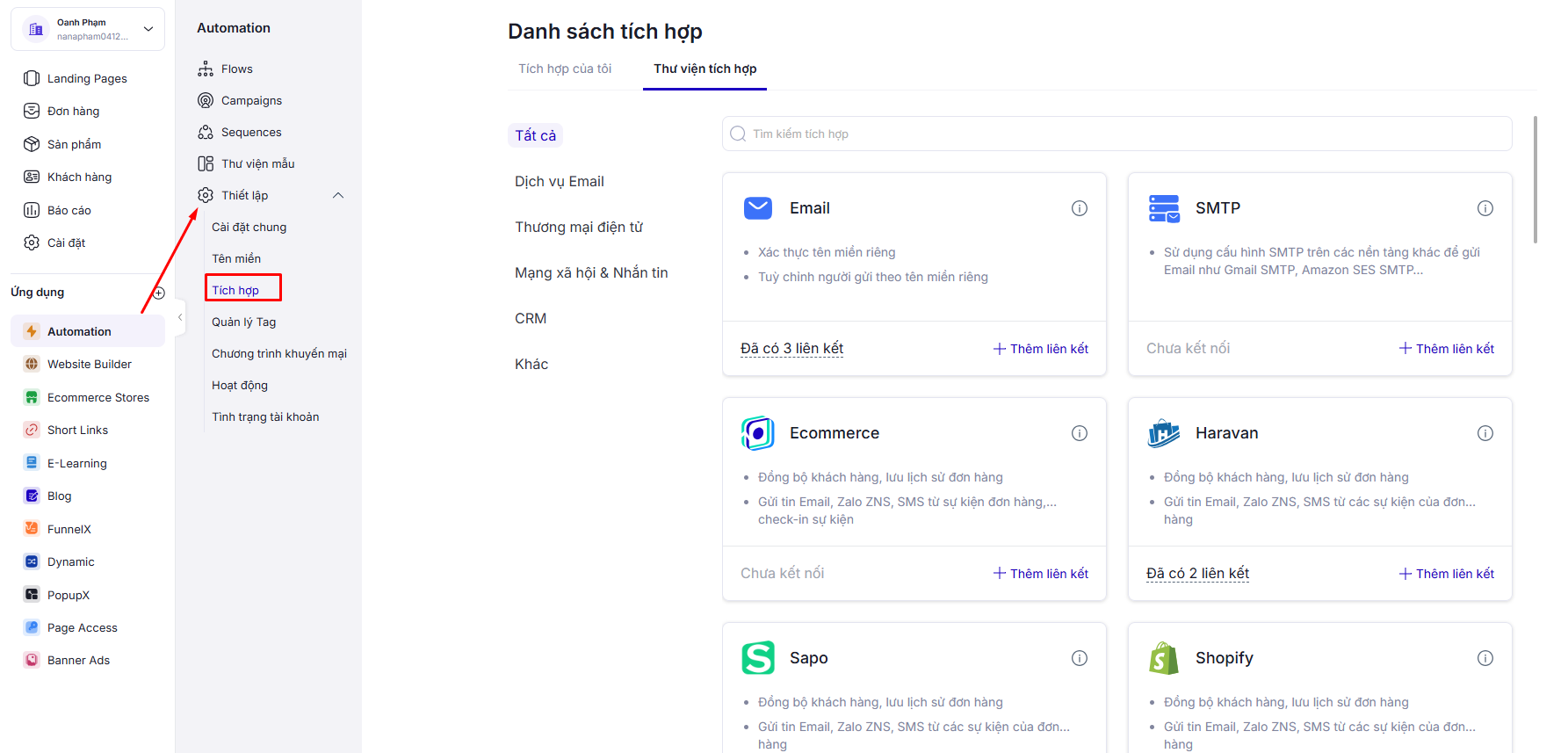Open Đã có 3 liên kết link
The image size is (1568, 753).
[791, 349]
